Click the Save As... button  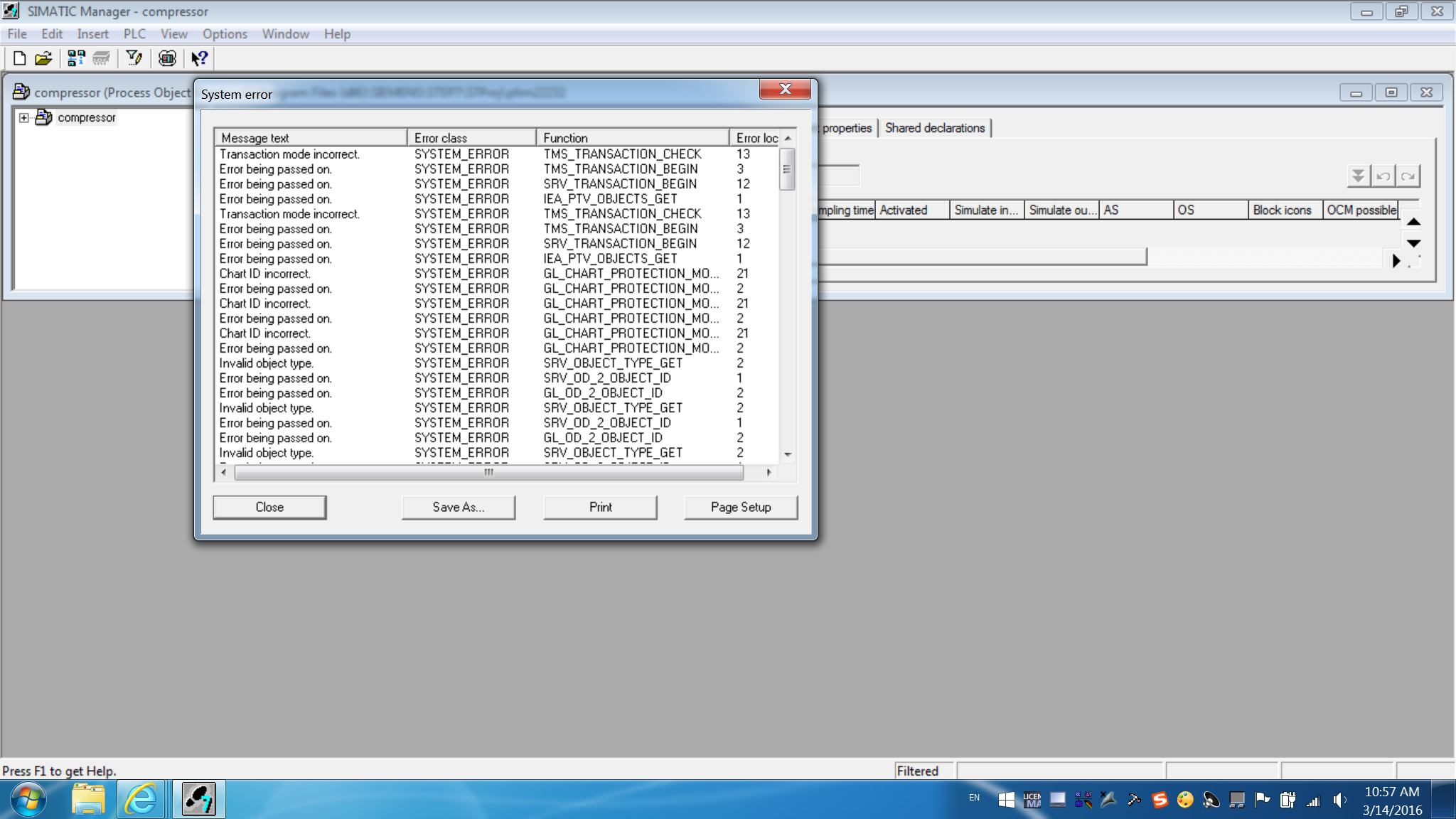458,507
